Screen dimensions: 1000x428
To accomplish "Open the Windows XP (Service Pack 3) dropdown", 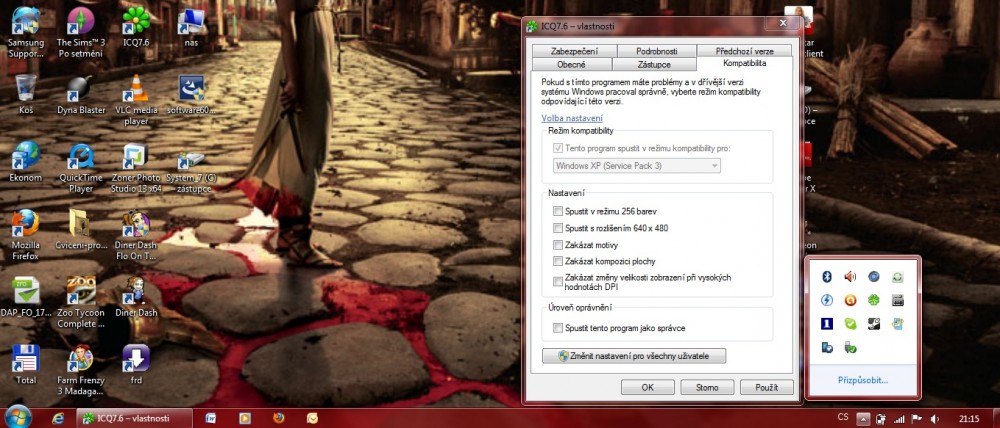I will [636, 165].
